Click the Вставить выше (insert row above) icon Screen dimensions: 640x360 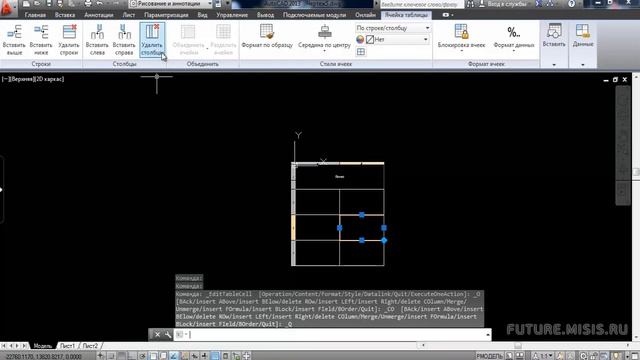(14, 32)
